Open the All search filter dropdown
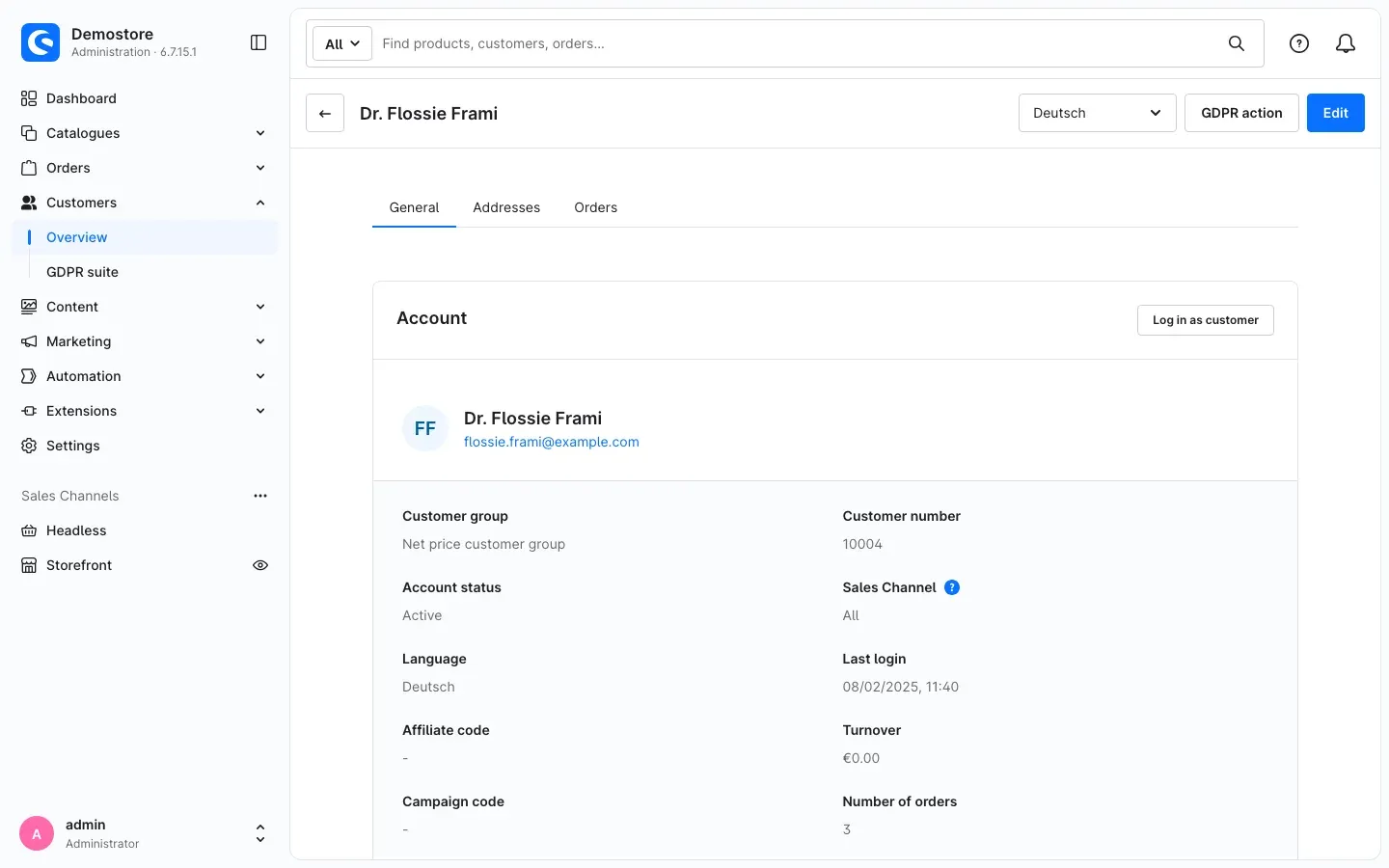1389x868 pixels. click(x=342, y=43)
